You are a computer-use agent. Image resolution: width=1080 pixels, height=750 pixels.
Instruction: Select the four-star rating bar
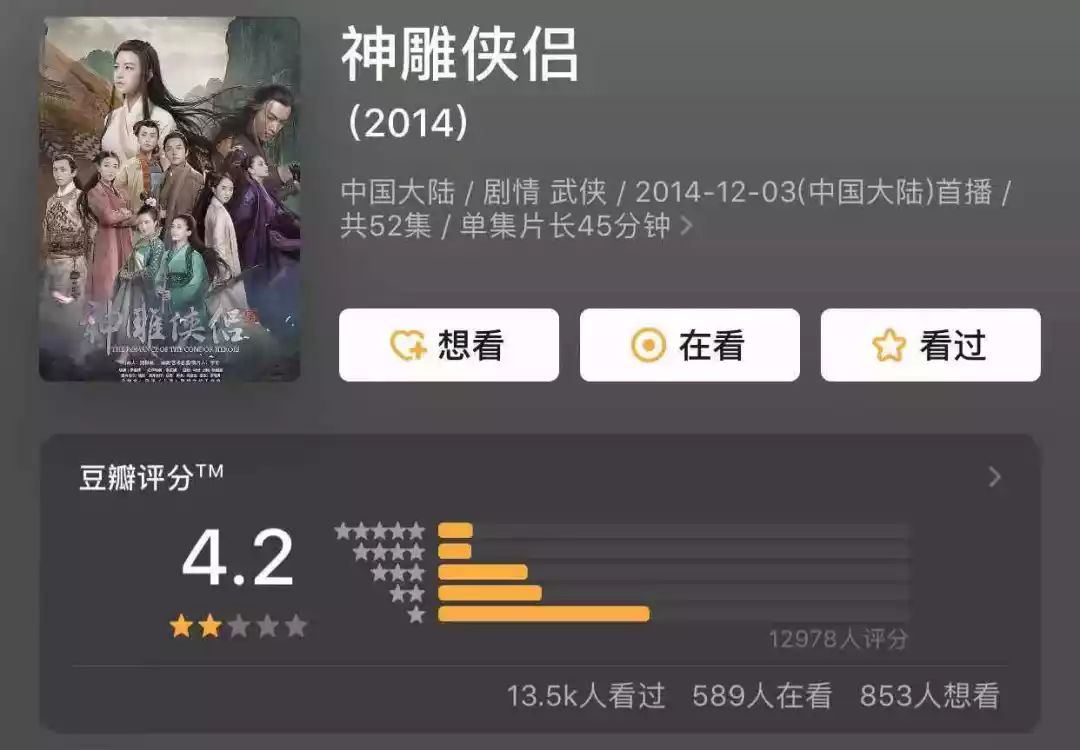(x=674, y=551)
